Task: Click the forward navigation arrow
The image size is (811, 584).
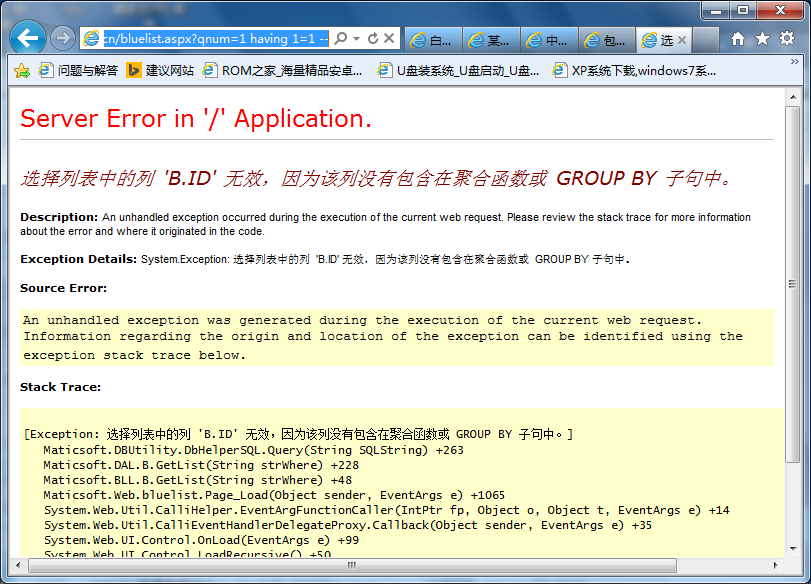Action: [63, 38]
